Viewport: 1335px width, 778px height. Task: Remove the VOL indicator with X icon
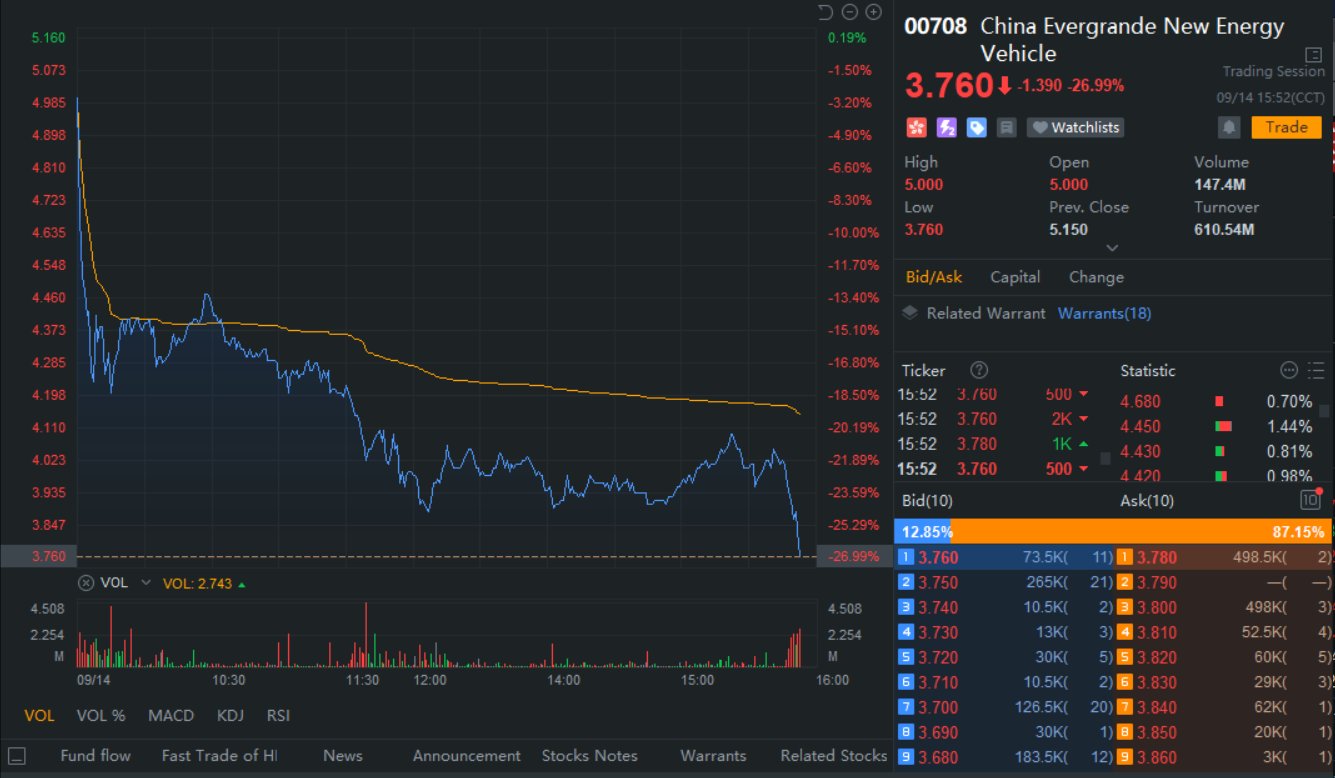(86, 583)
